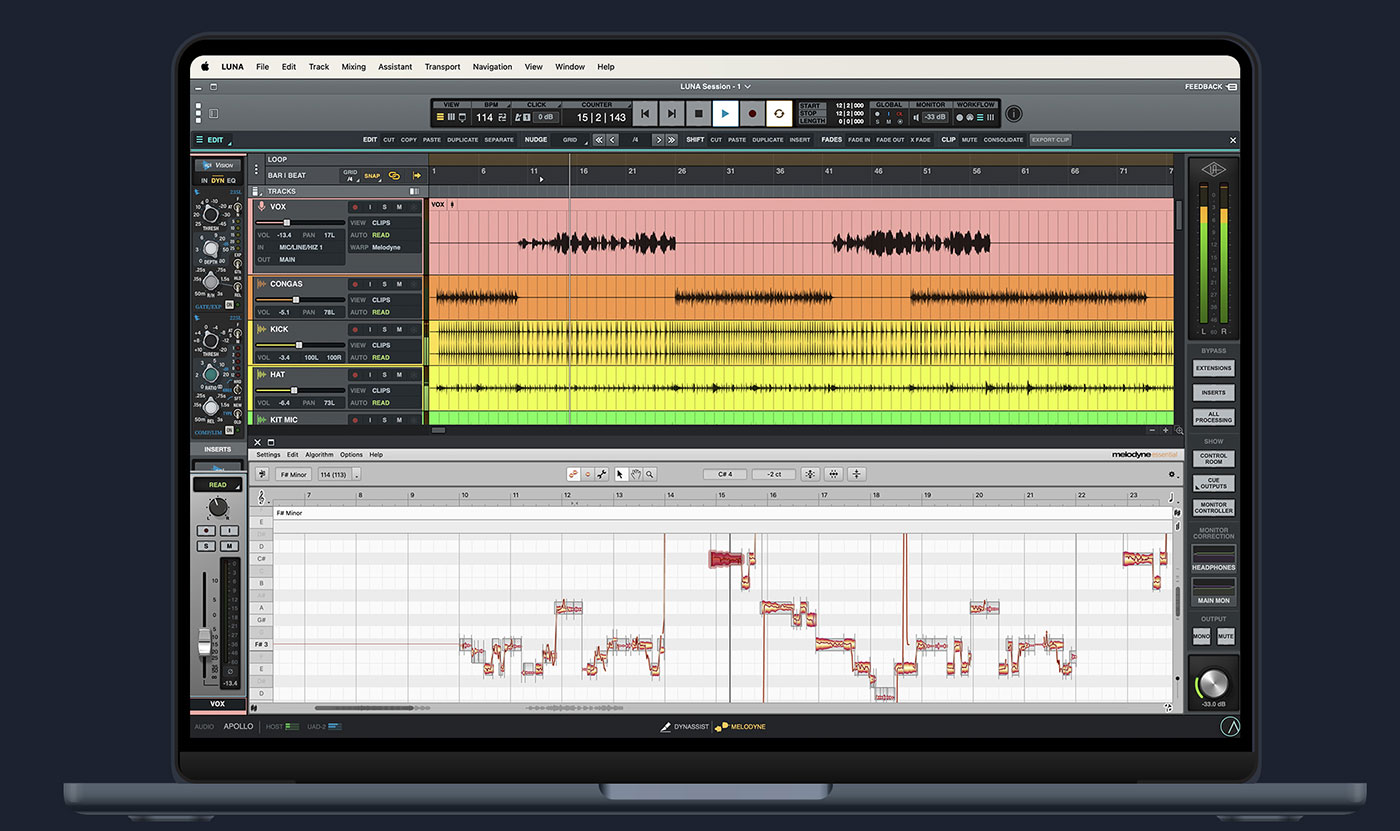Toggle the loop cycle button in transport
The height and width of the screenshot is (831, 1400).
(779, 114)
